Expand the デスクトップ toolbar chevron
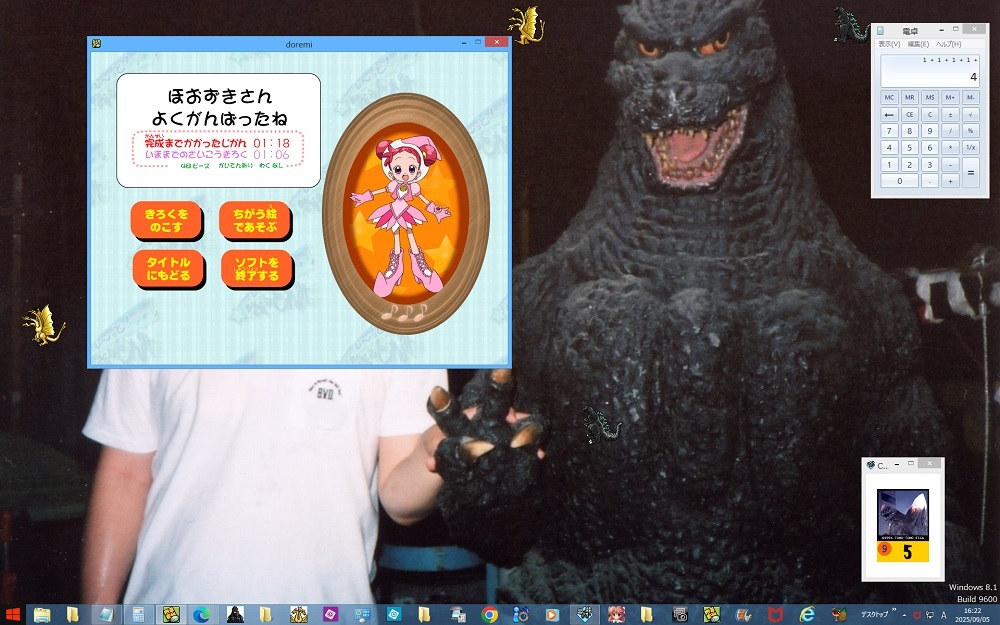The width and height of the screenshot is (1000, 625). (894, 612)
